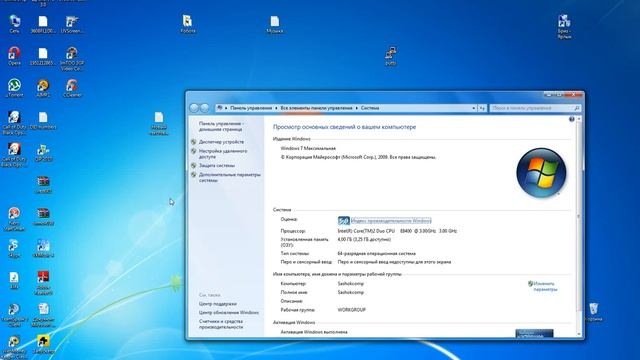The width and height of the screenshot is (640, 360).
Task: Click Windows 7 Максимальная edition text
Action: click(308, 148)
